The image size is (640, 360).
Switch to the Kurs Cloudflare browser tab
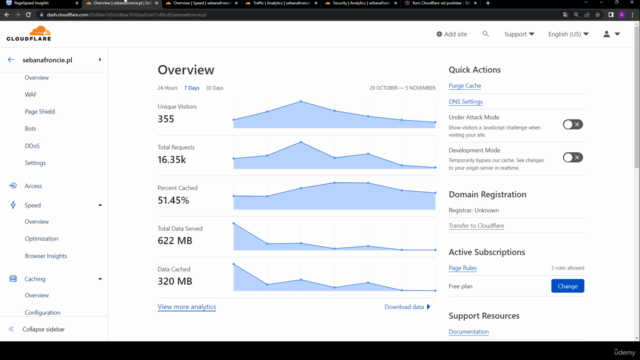coord(440,3)
